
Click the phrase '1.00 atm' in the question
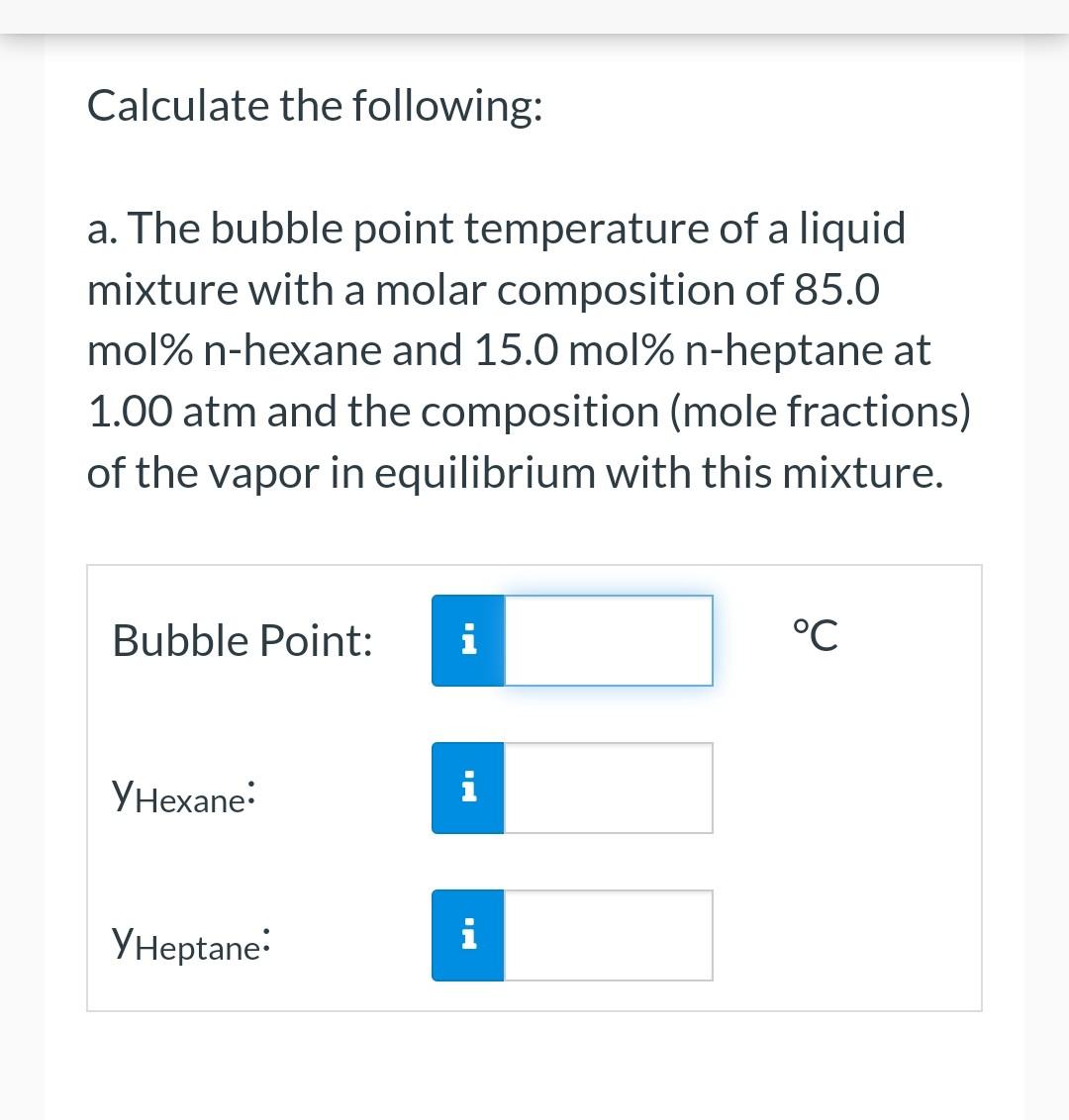tap(170, 411)
